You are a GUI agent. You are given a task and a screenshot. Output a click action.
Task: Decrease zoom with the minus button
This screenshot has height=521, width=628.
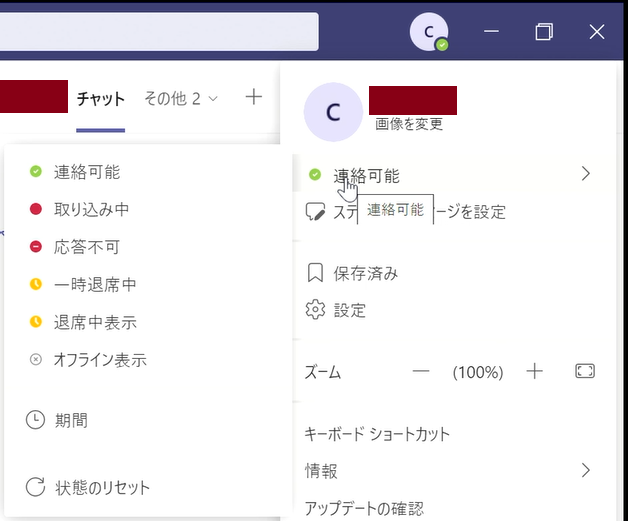(x=421, y=372)
